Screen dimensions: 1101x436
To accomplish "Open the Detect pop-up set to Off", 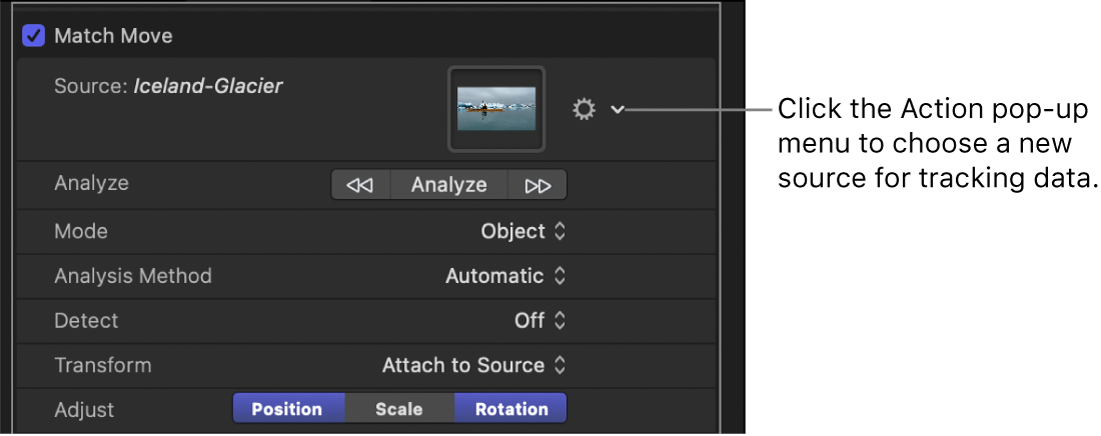I will click(x=540, y=321).
